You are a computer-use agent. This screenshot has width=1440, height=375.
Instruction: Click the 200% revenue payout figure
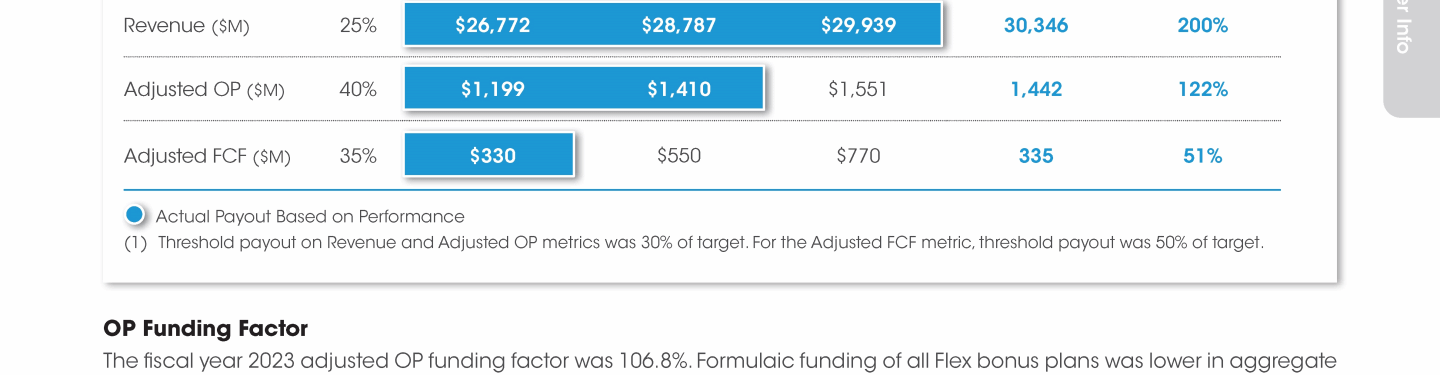pyautogui.click(x=1203, y=25)
